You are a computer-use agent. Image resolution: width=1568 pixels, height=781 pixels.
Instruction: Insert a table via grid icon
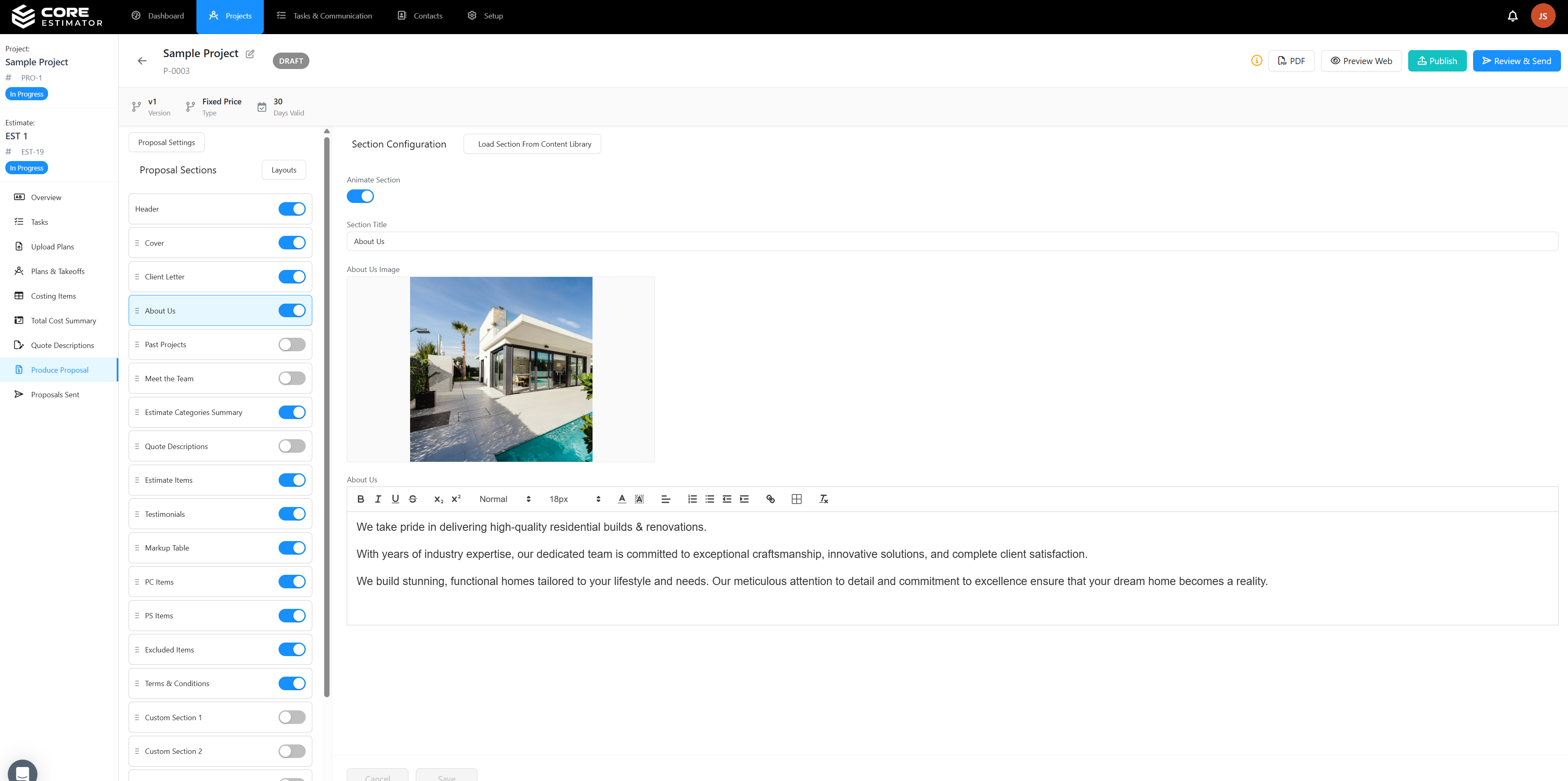pyautogui.click(x=797, y=499)
